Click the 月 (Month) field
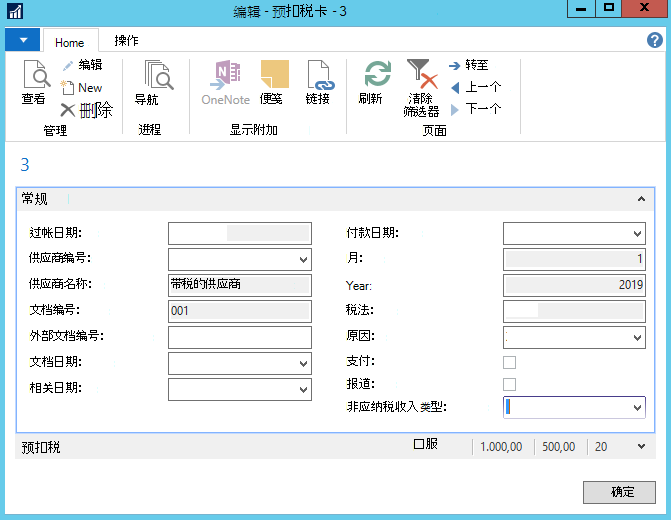 coord(574,259)
